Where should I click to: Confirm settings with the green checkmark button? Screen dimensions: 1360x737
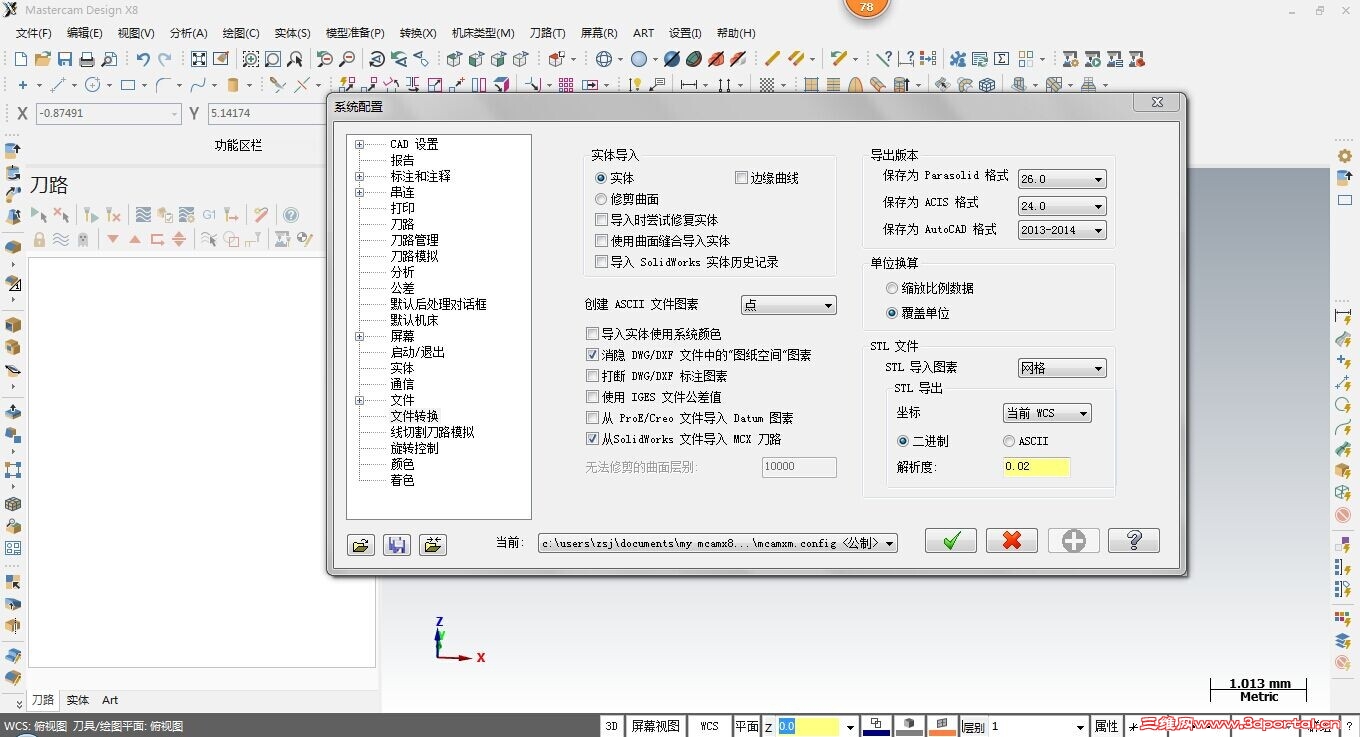point(949,540)
